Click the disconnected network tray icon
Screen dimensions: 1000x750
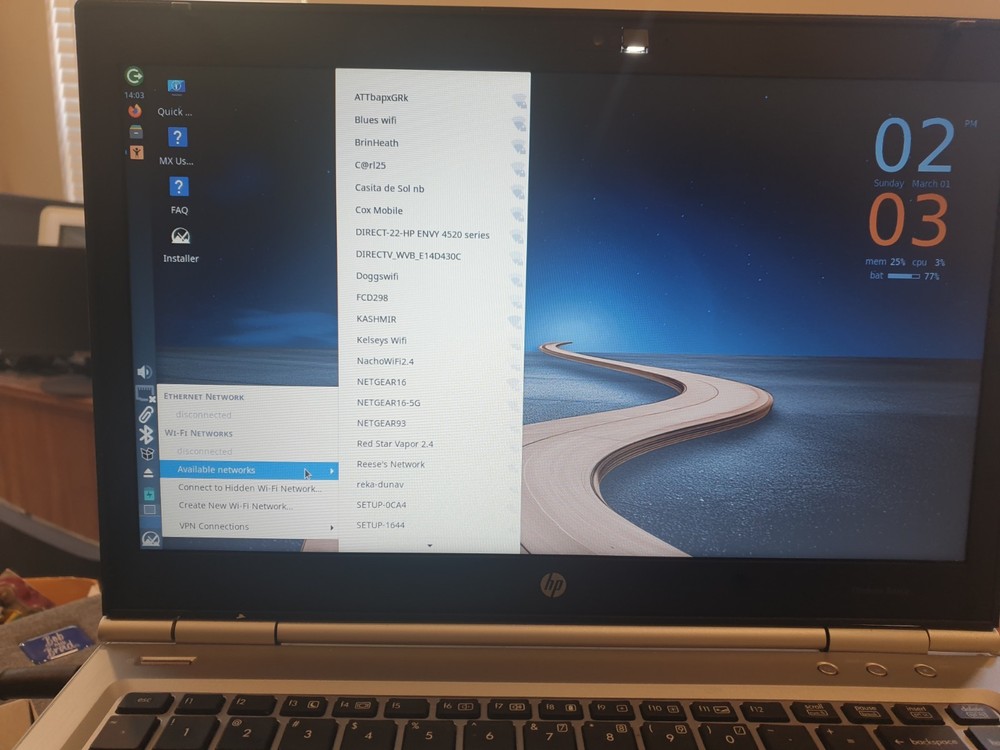[145, 393]
